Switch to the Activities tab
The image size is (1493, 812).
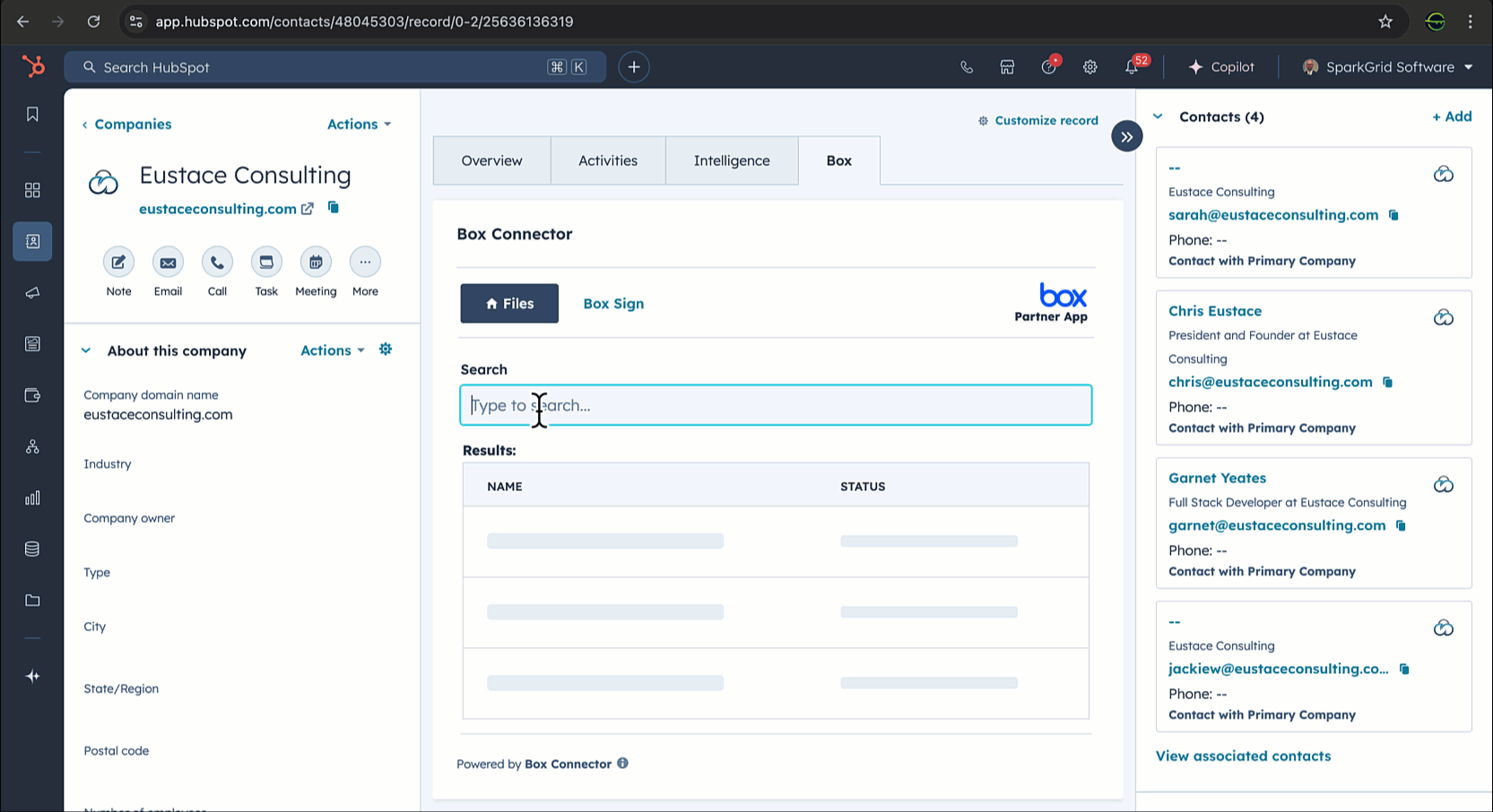[x=608, y=160]
